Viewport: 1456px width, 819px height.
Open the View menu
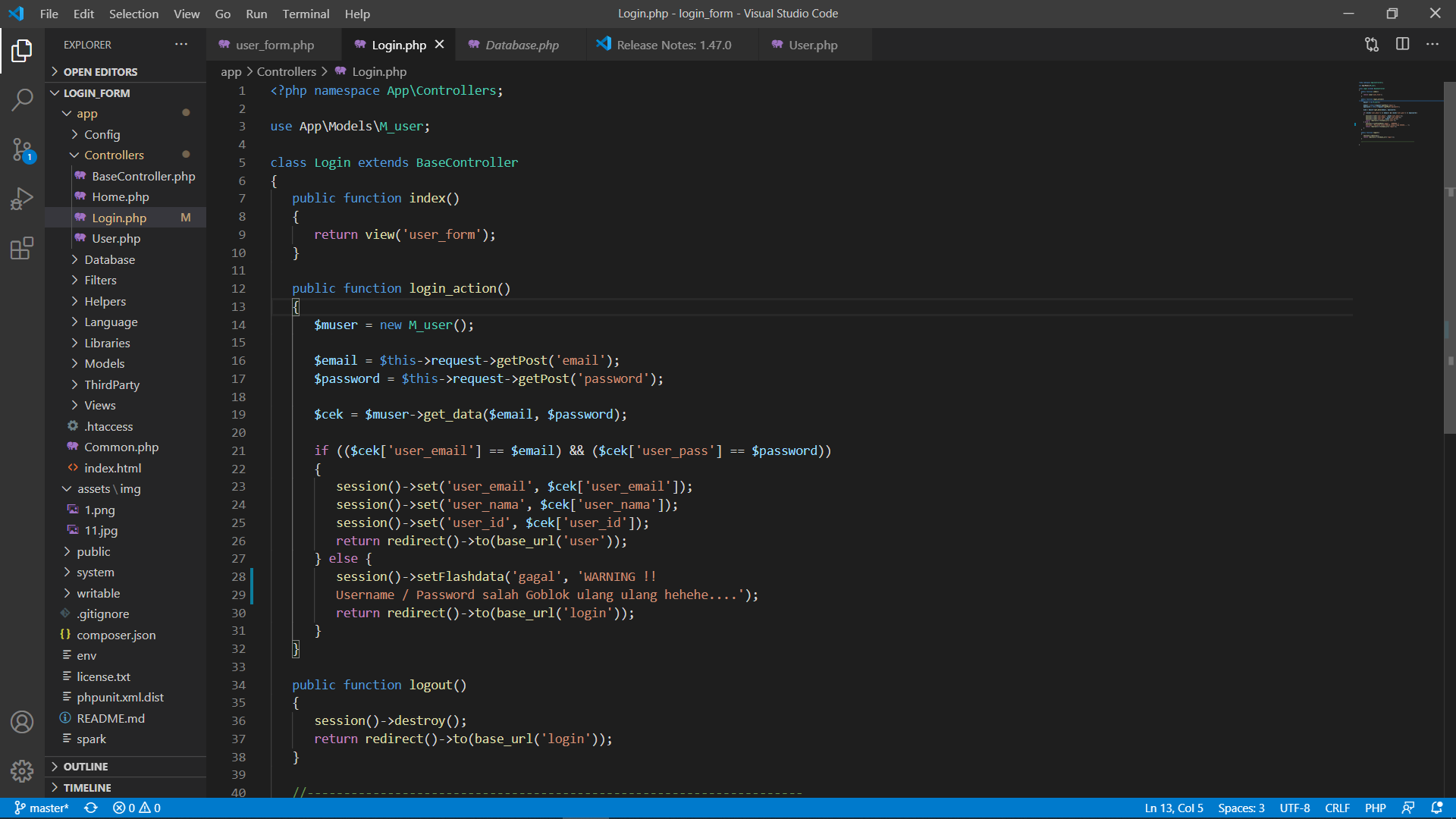point(187,14)
